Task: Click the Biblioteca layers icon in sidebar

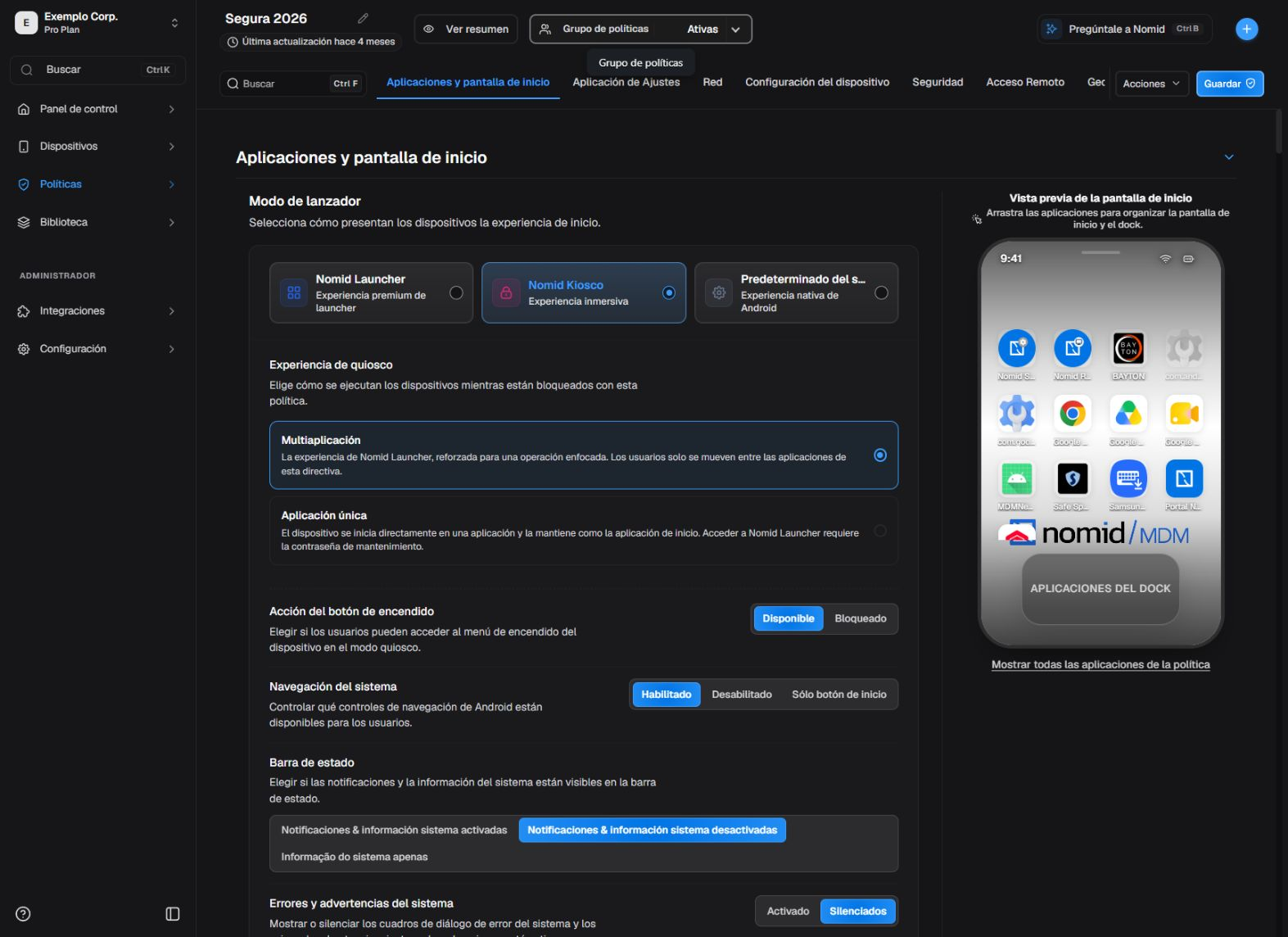Action: [x=24, y=222]
